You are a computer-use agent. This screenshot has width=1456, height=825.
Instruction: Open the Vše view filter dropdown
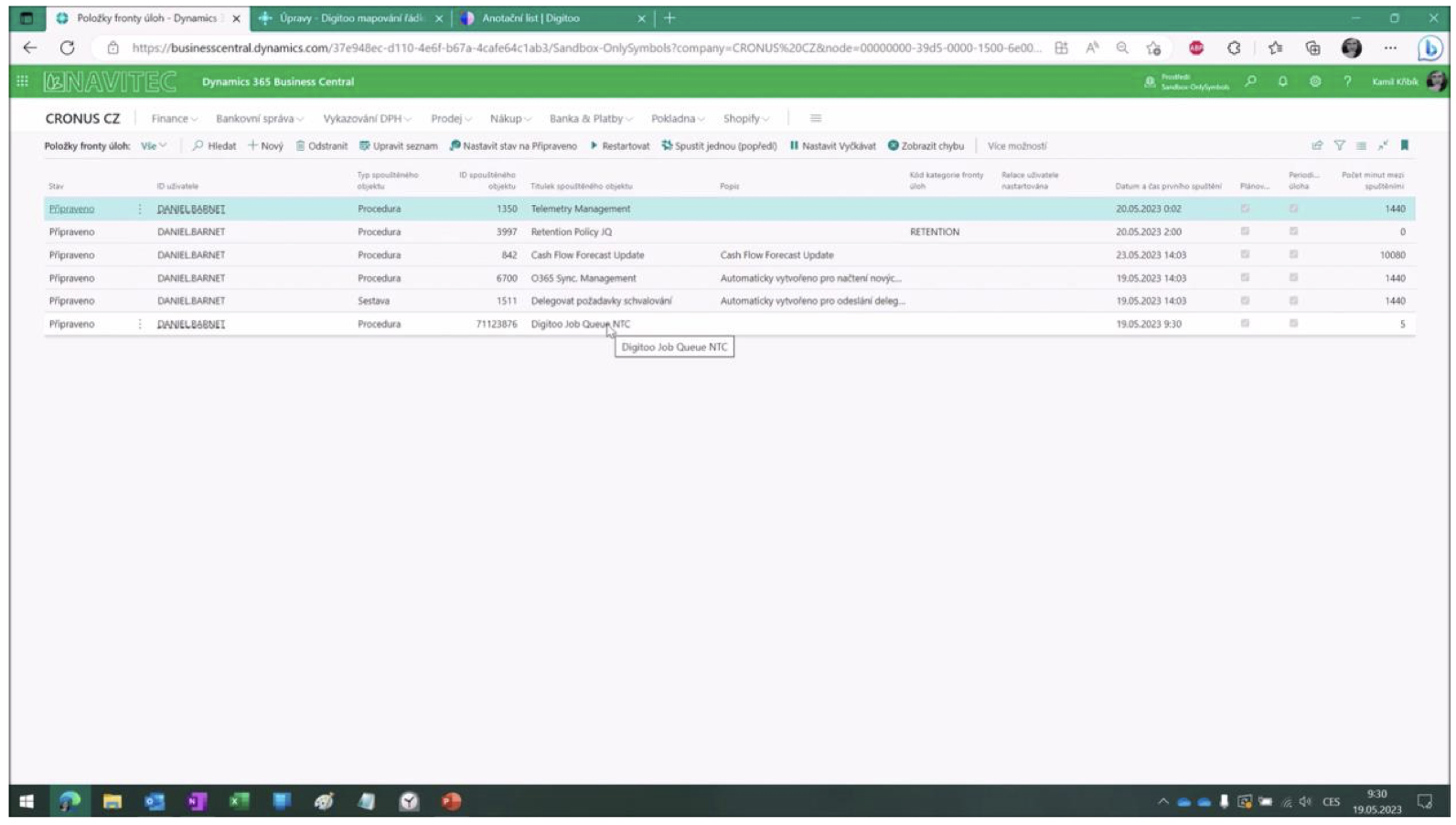coord(153,145)
